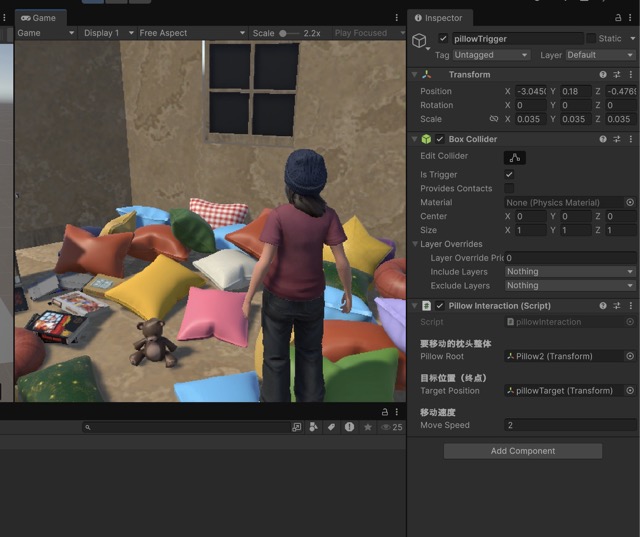This screenshot has width=640, height=537.
Task: Open Pillow Interaction preset icon
Action: 617,306
